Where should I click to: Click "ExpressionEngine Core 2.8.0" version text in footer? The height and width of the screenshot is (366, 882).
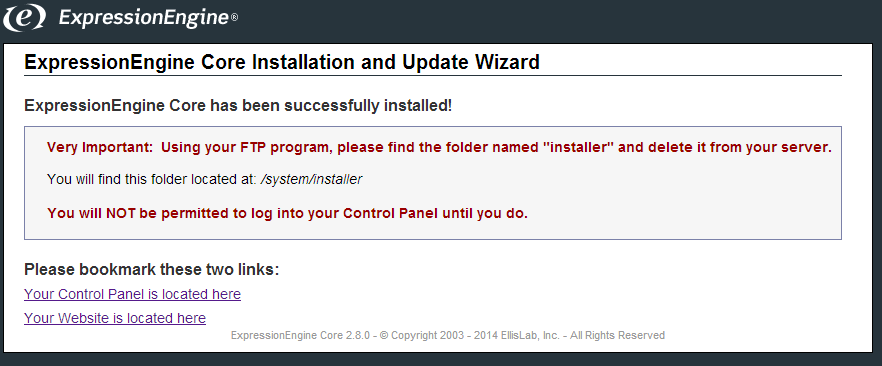(300, 336)
